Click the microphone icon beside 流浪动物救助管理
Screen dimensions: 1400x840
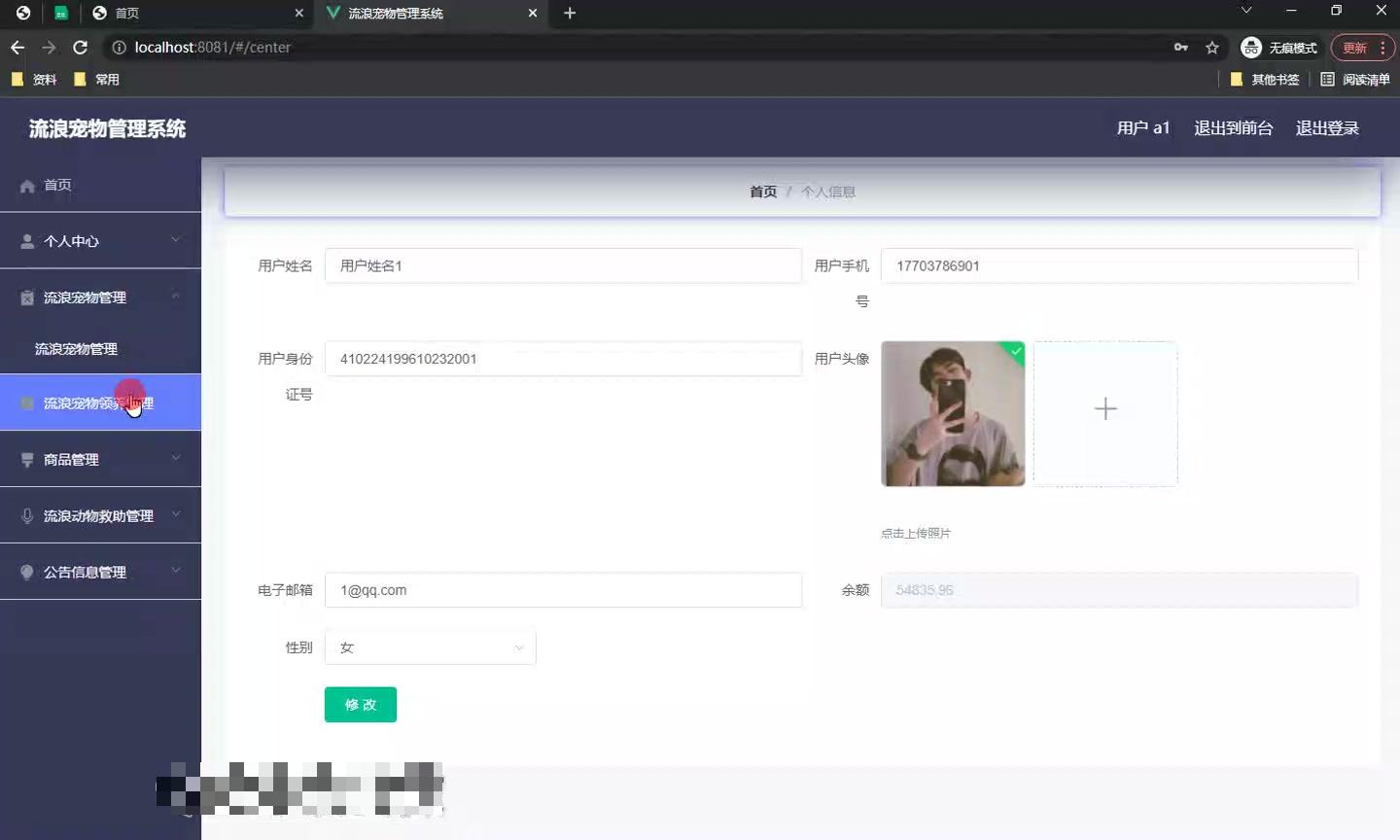27,516
